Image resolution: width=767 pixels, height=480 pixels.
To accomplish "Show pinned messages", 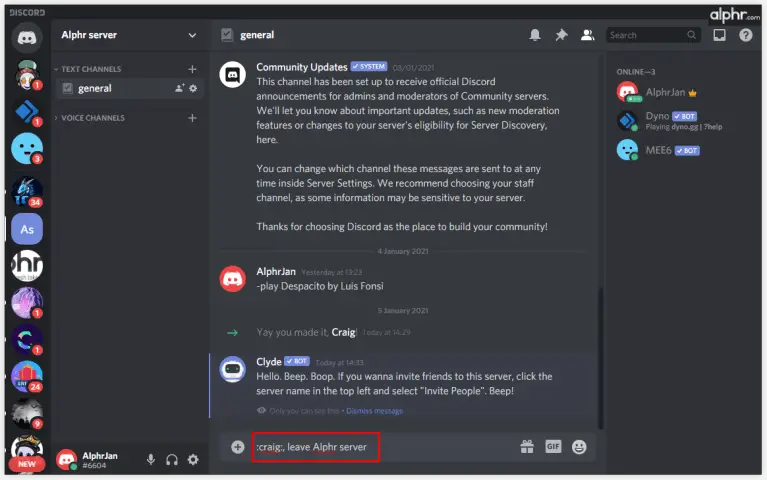I will click(561, 35).
